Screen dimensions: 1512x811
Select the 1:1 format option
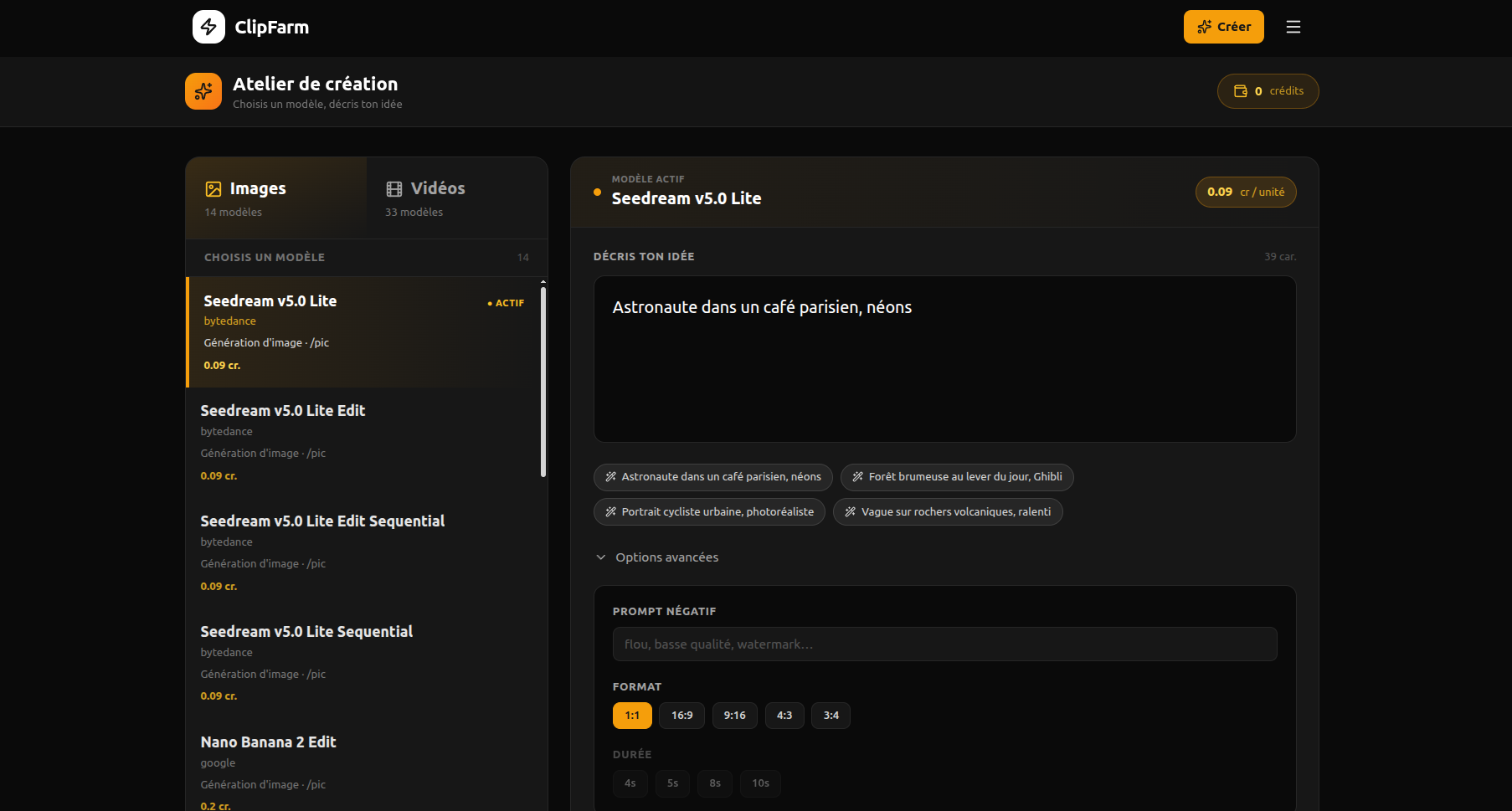point(632,716)
